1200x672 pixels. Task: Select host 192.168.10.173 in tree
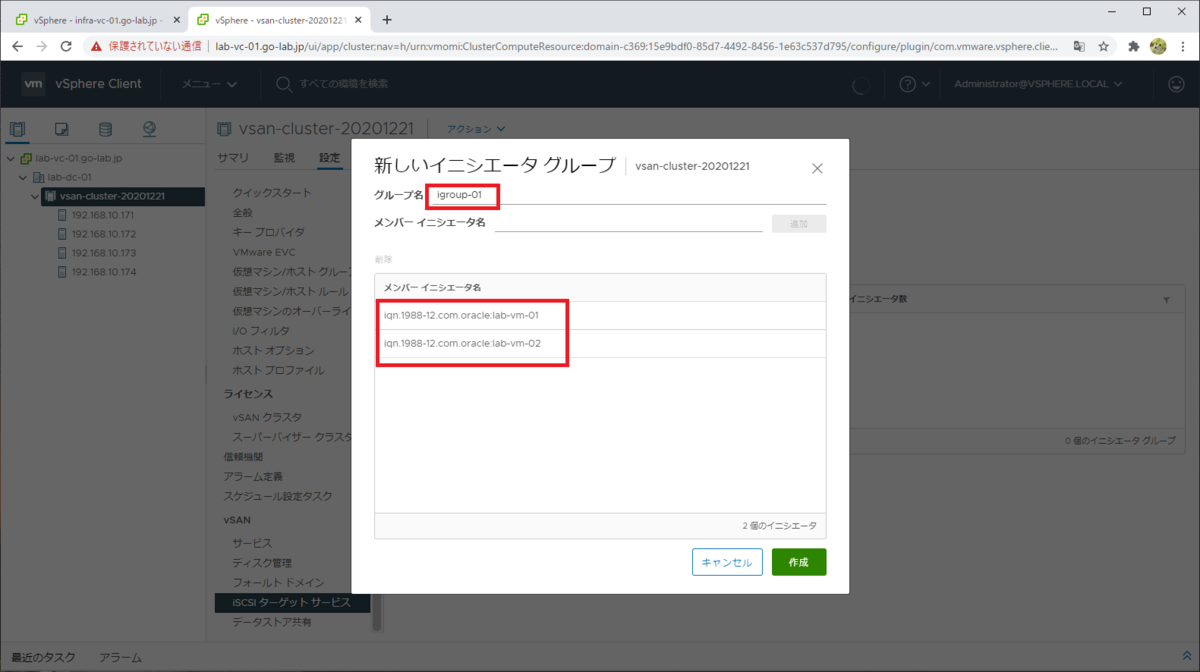(x=103, y=253)
